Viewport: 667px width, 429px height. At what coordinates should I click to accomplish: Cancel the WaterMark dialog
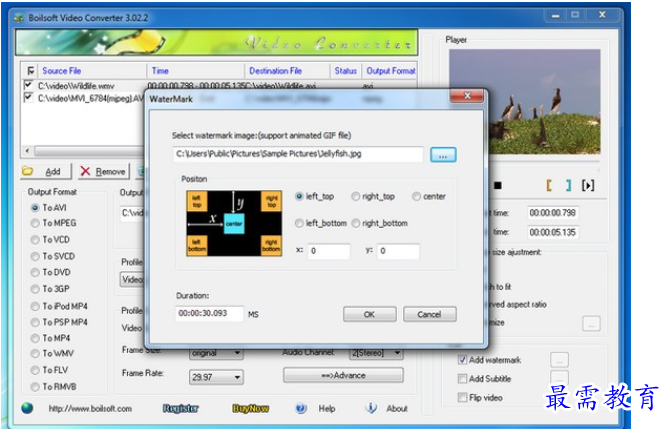click(430, 315)
